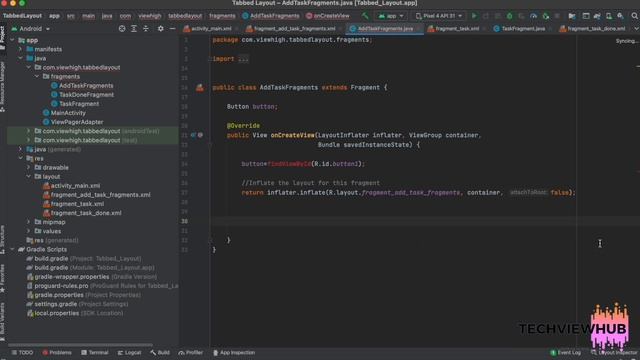Collapse the fragments package
The height and width of the screenshot is (360, 640).
tap(37, 76)
